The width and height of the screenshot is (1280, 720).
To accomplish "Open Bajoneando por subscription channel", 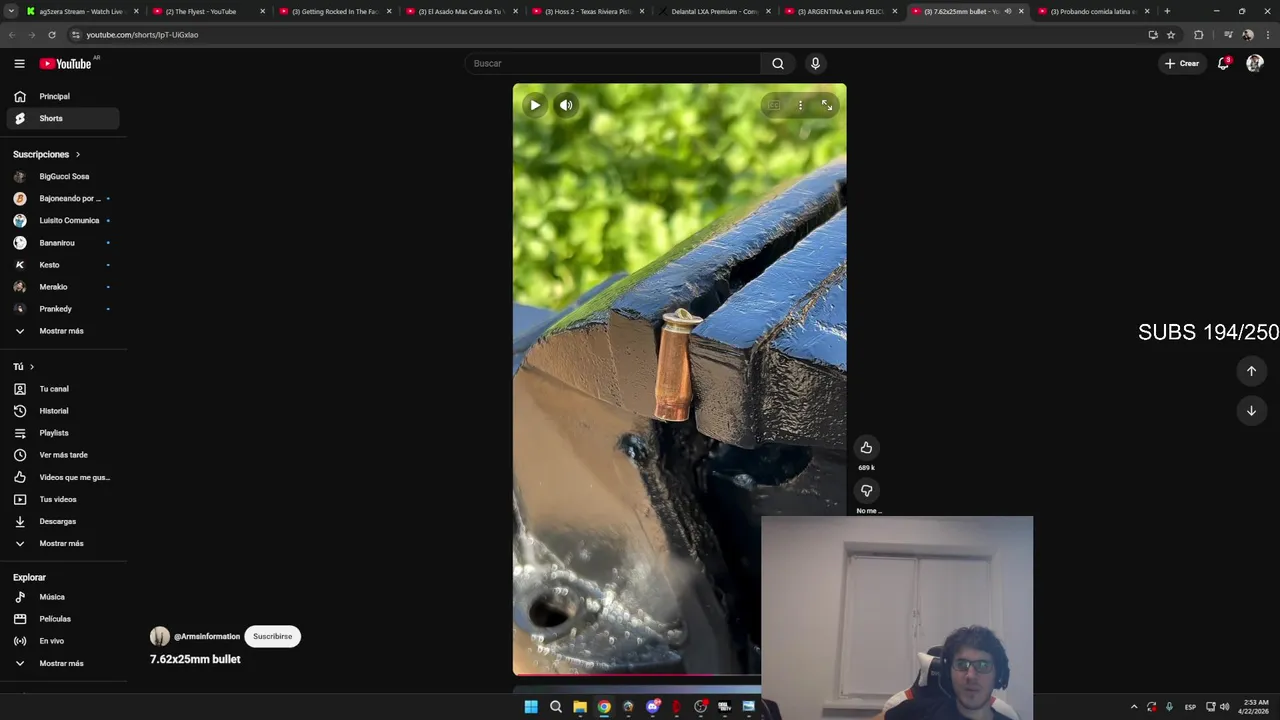I will [63, 198].
